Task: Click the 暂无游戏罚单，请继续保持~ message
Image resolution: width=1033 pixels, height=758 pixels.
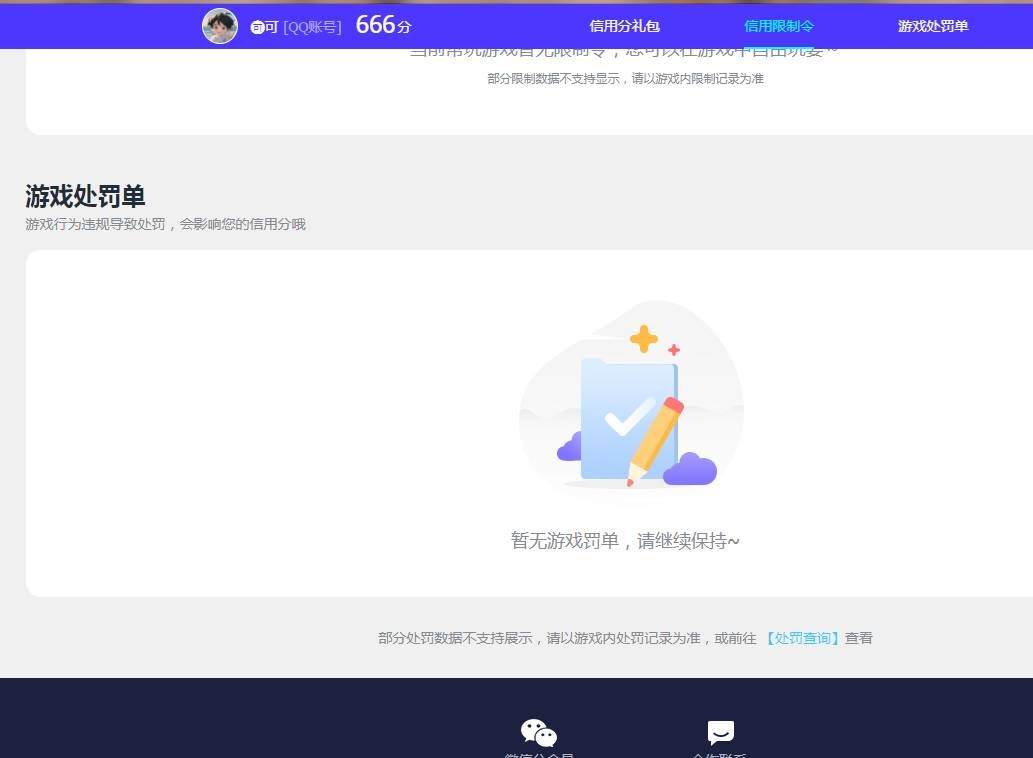Action: [x=625, y=541]
